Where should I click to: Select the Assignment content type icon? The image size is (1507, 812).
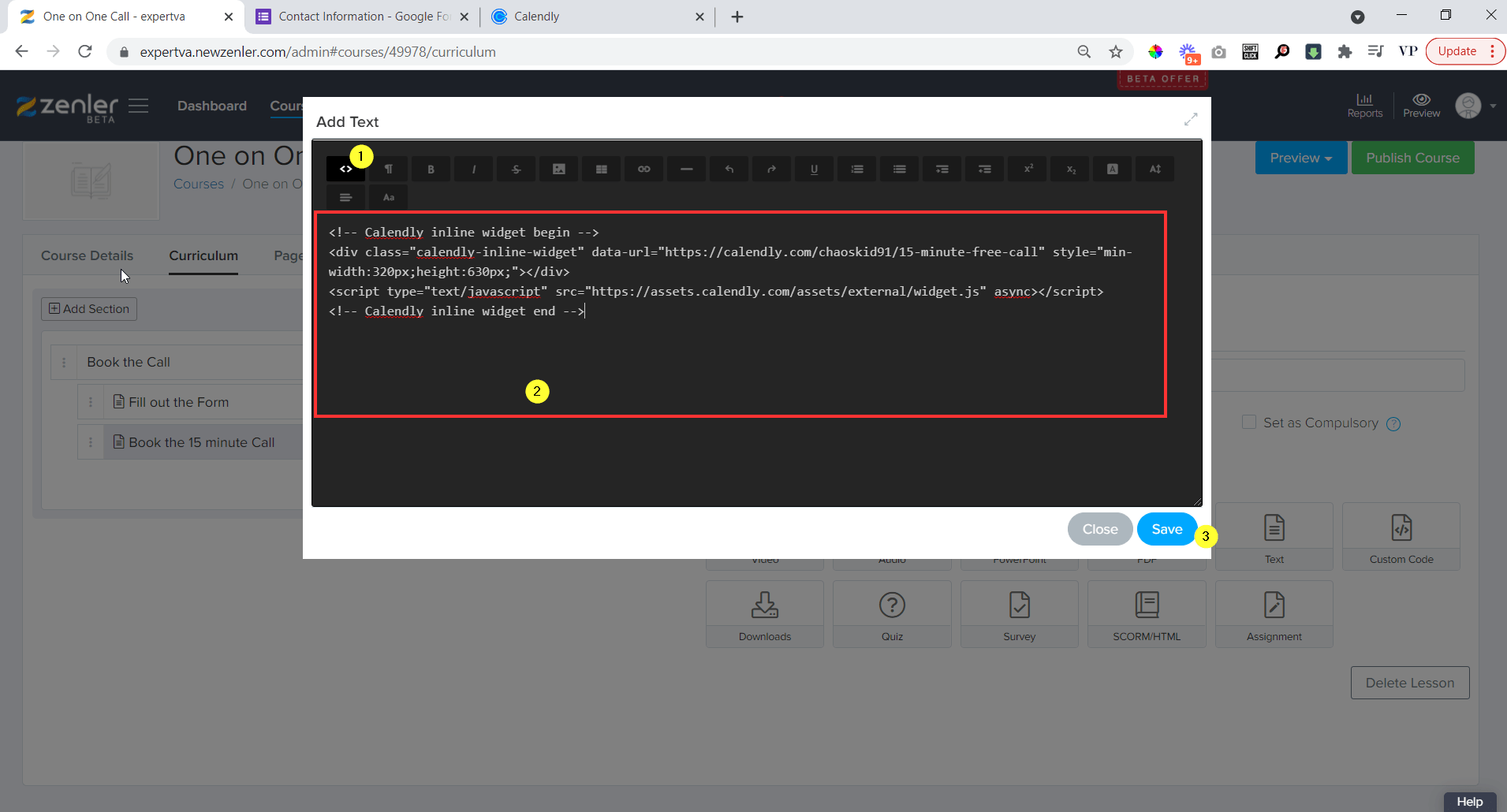tap(1273, 614)
